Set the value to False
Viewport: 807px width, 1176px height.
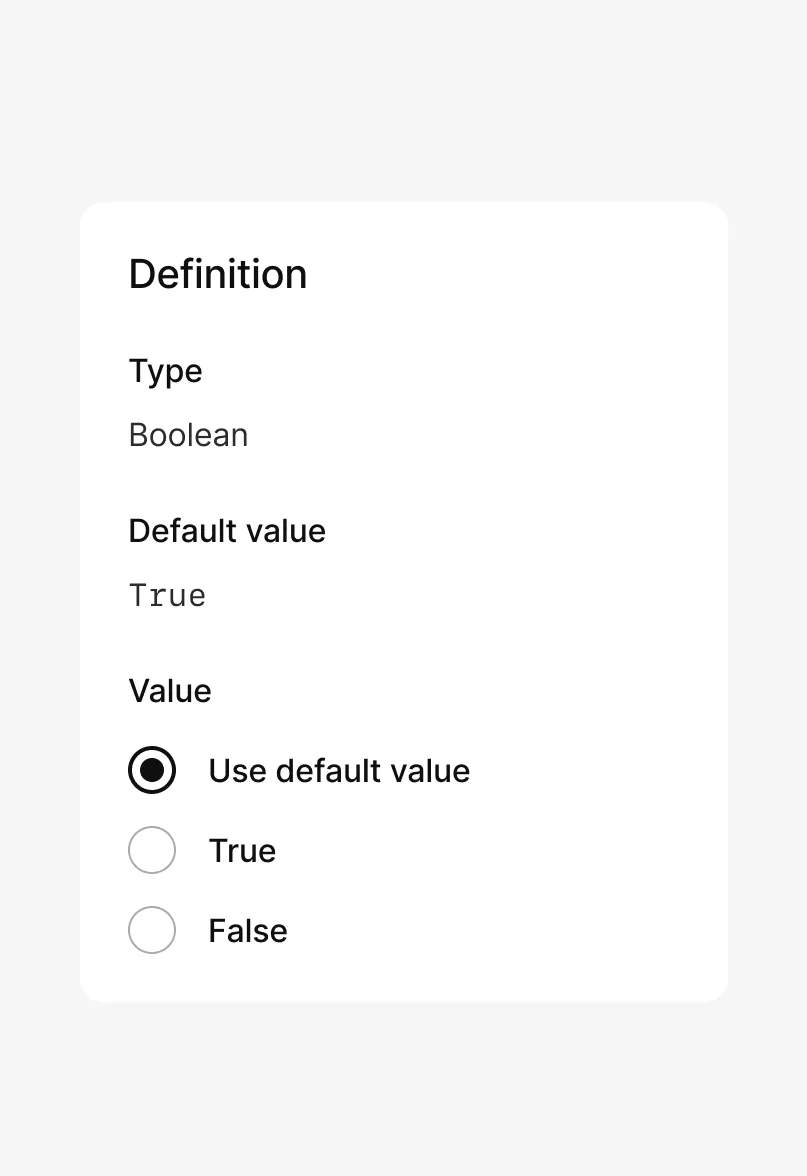click(152, 930)
